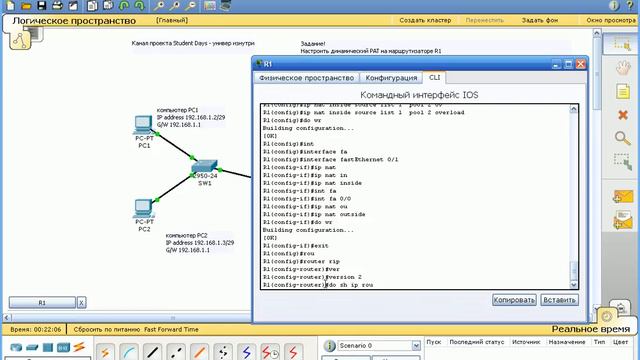This screenshot has height=360, width=640.
Task: Click the Undo arrow icon
Action: point(124,5)
